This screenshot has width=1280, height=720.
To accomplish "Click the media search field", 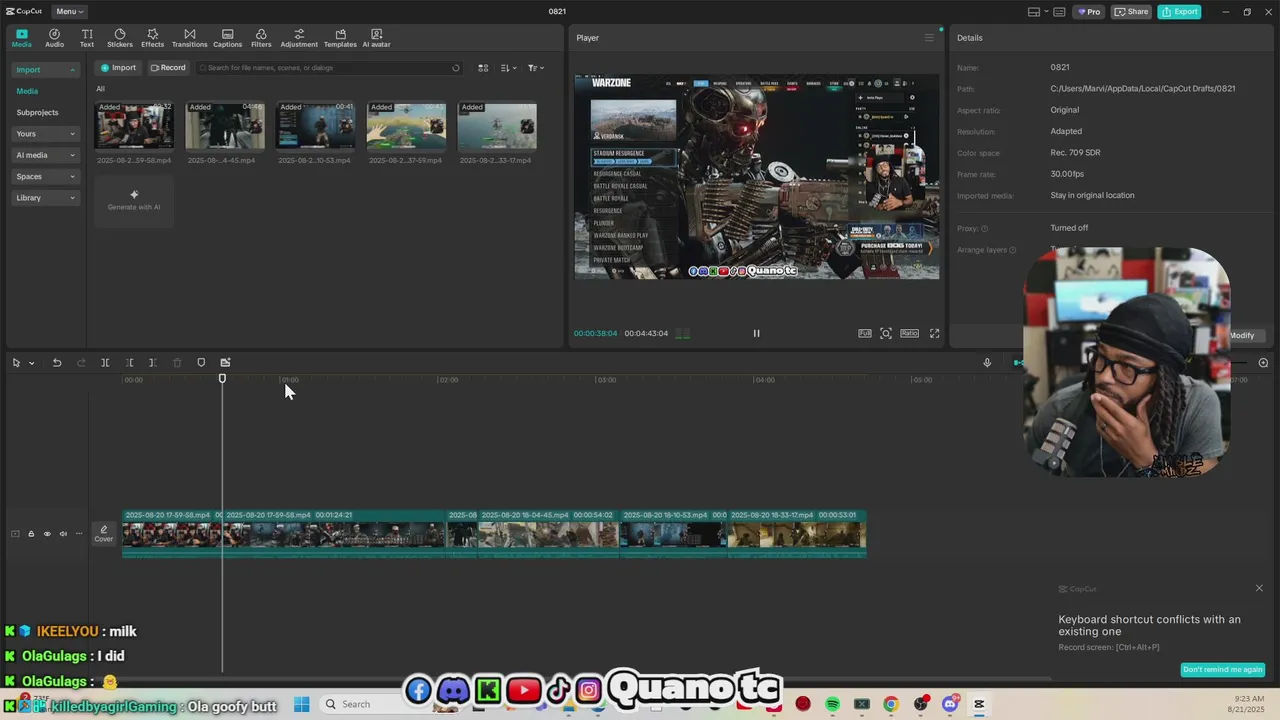I will 330,68.
